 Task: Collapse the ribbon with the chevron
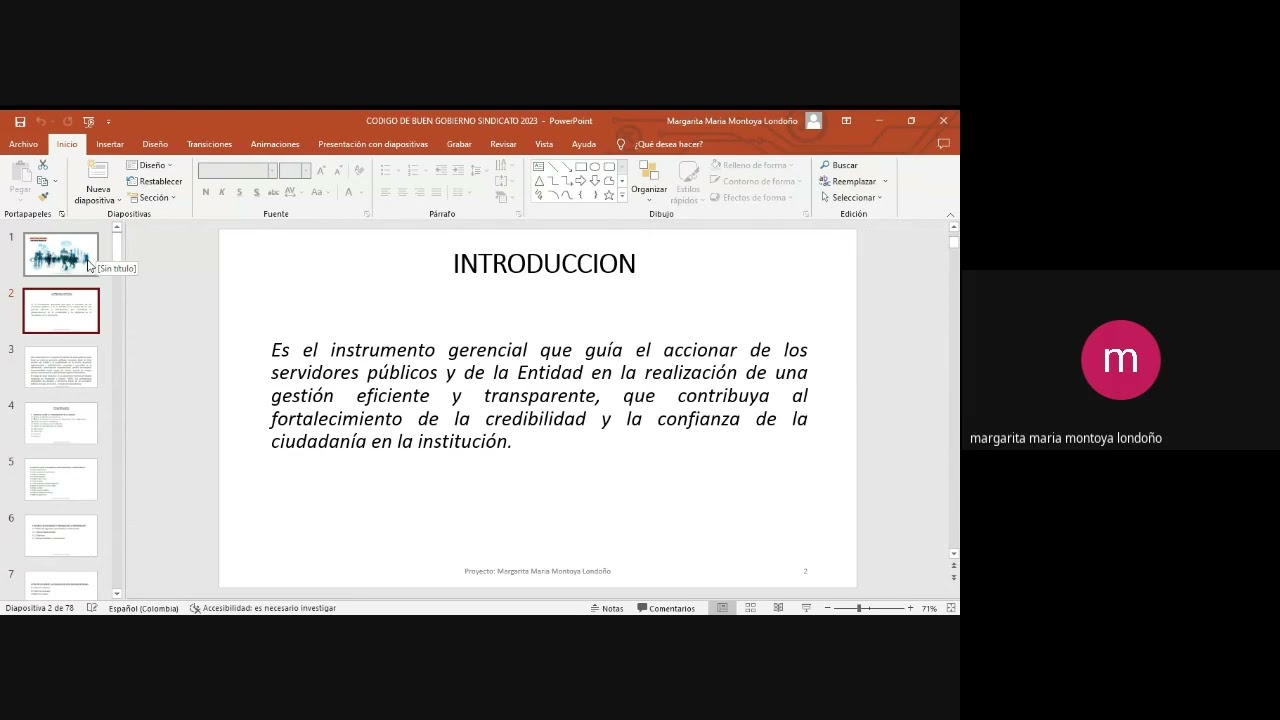950,214
